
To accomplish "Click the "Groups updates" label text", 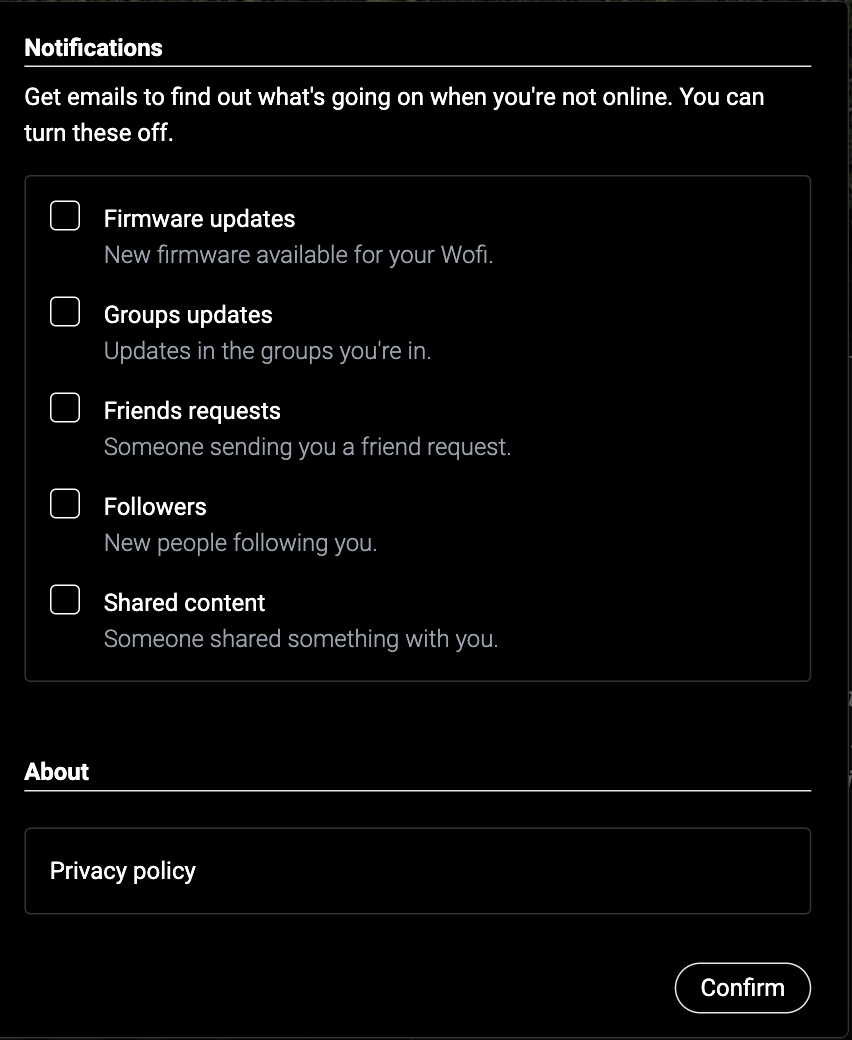I will [188, 315].
